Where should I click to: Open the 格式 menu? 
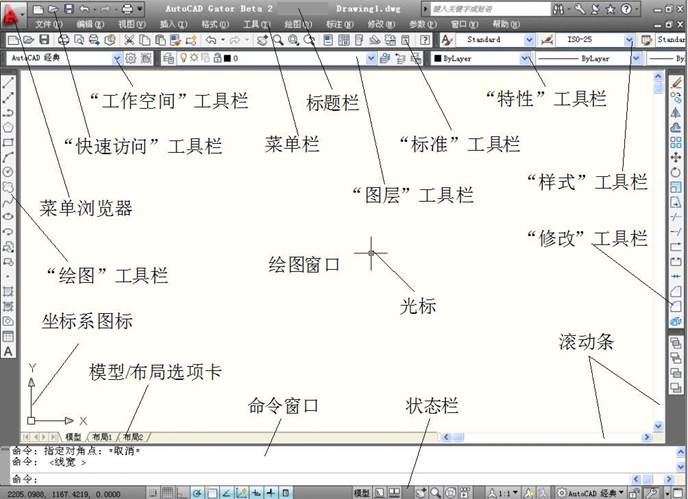(215, 24)
